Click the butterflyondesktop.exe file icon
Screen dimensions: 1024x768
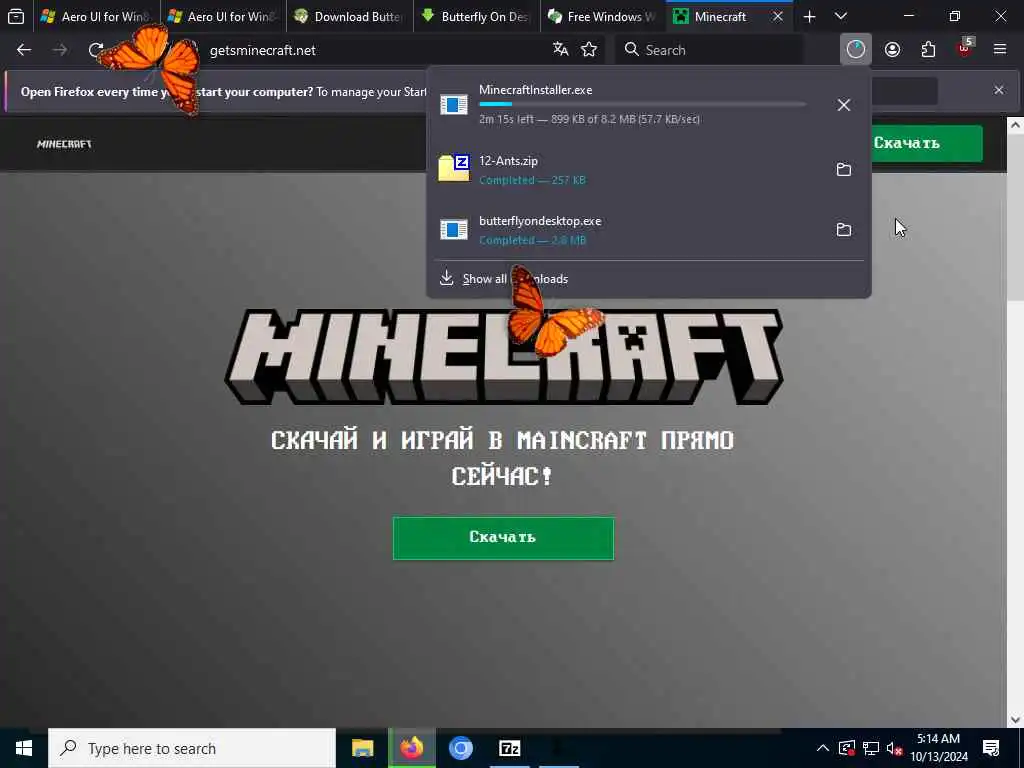coord(454,229)
